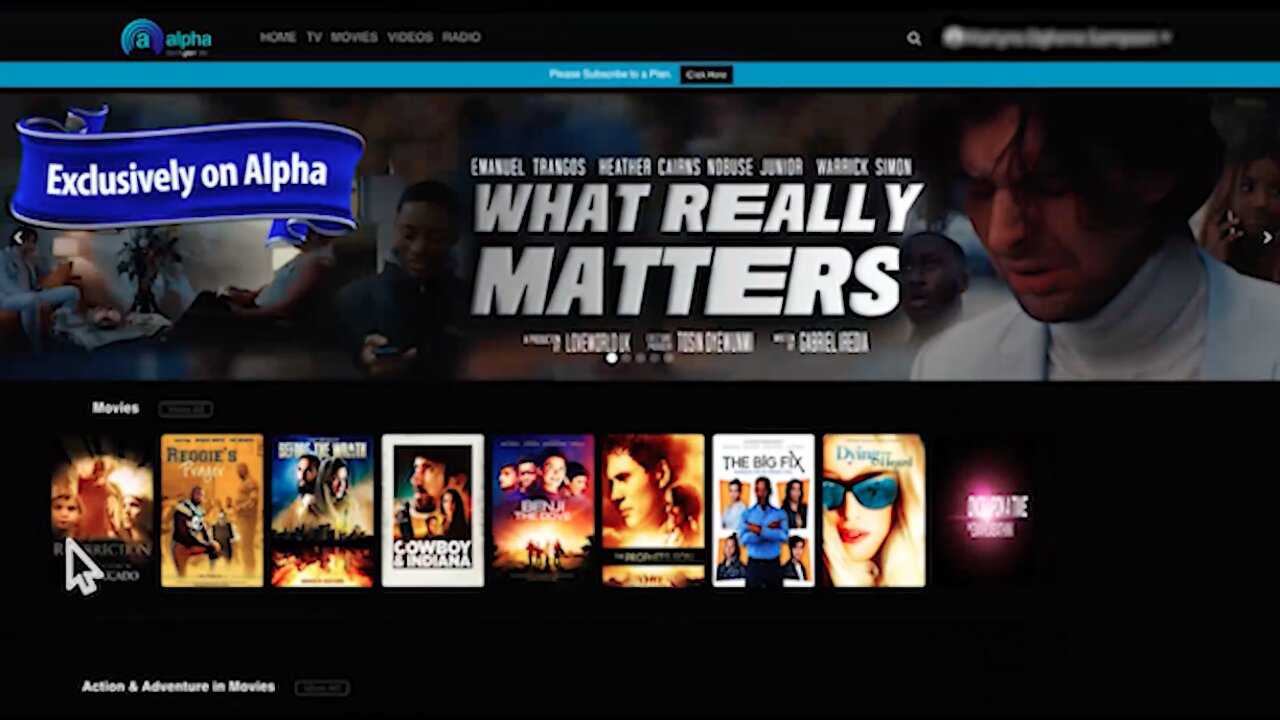The height and width of the screenshot is (720, 1280).
Task: Open the Before the Wrath poster
Action: (322, 510)
